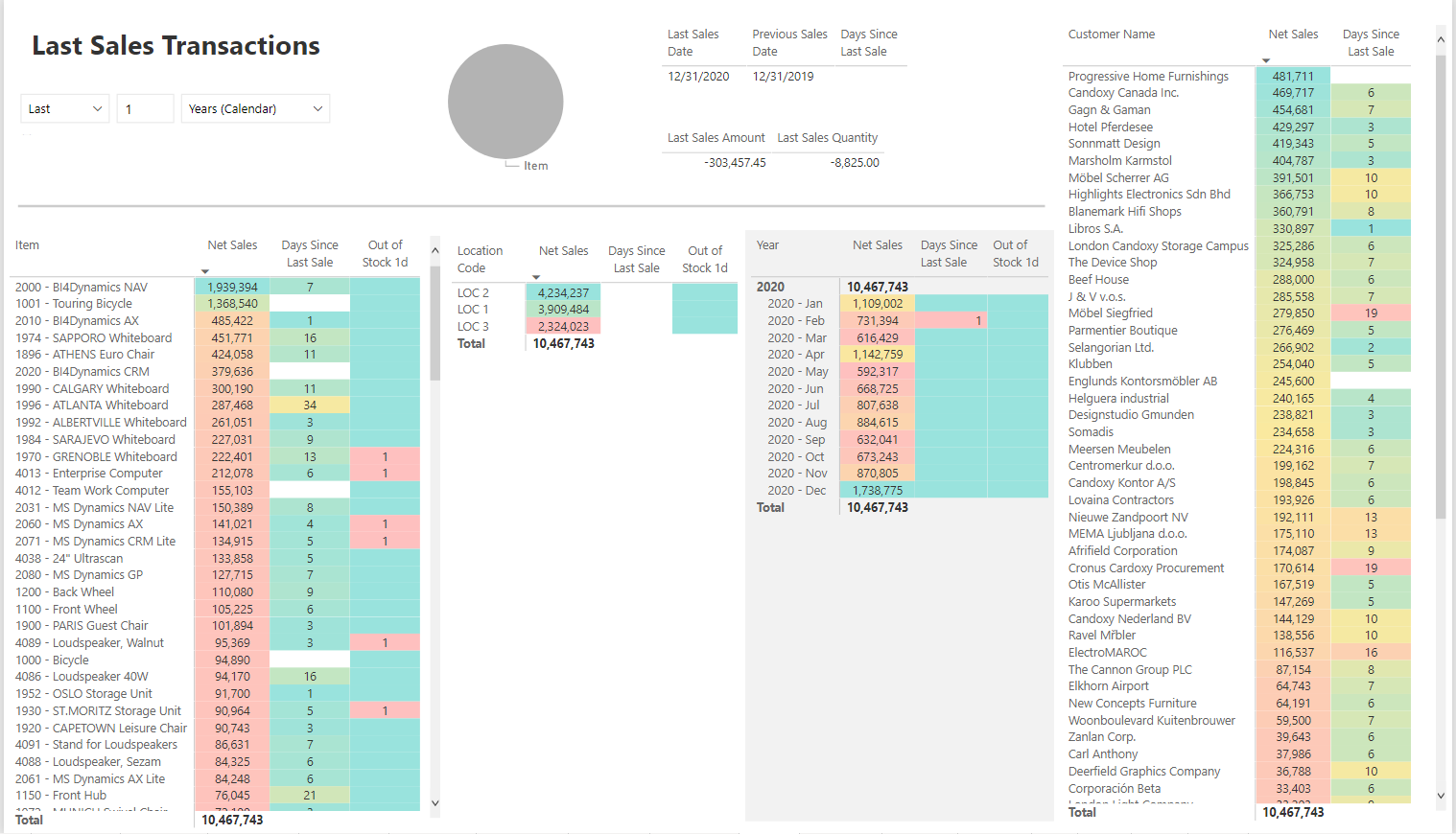Screen dimensions: 1456x834
Task: Click Last Sales Quantity value -8,825.00
Action: 855,163
